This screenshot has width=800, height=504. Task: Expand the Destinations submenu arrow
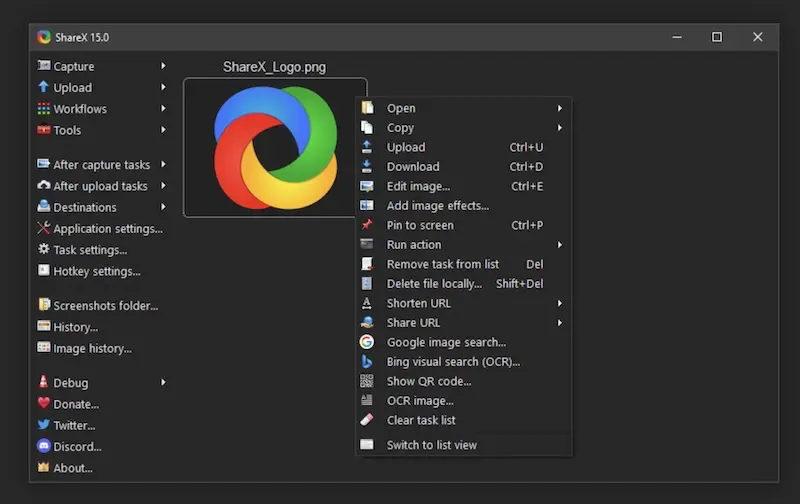(x=163, y=207)
